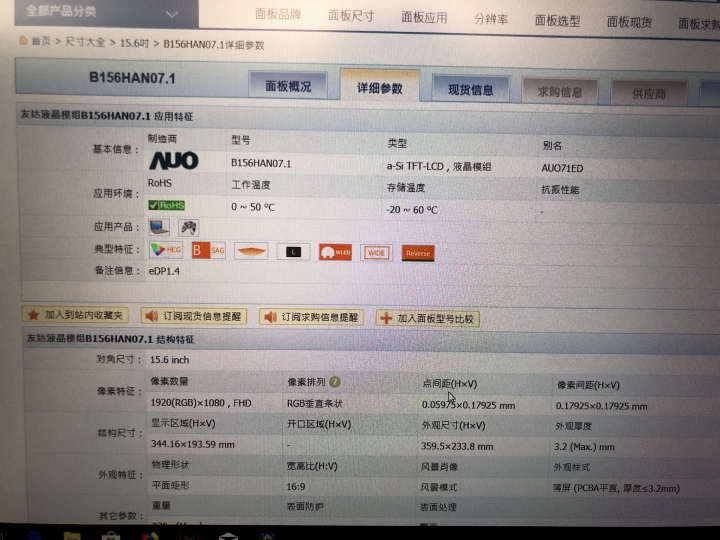Click the game controller application icon
This screenshot has height=540, width=720.
tap(189, 228)
